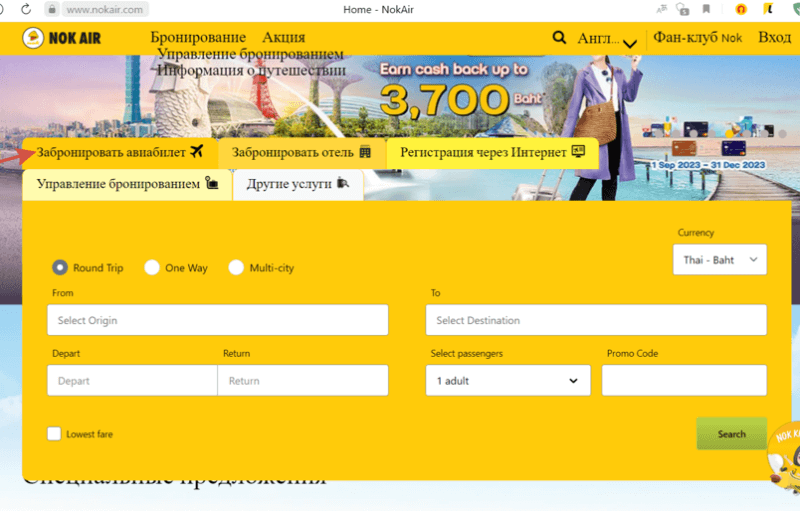
Task: Click the '1 Sep 2023 - 31 Dec 2023' text
Action: coord(708,165)
